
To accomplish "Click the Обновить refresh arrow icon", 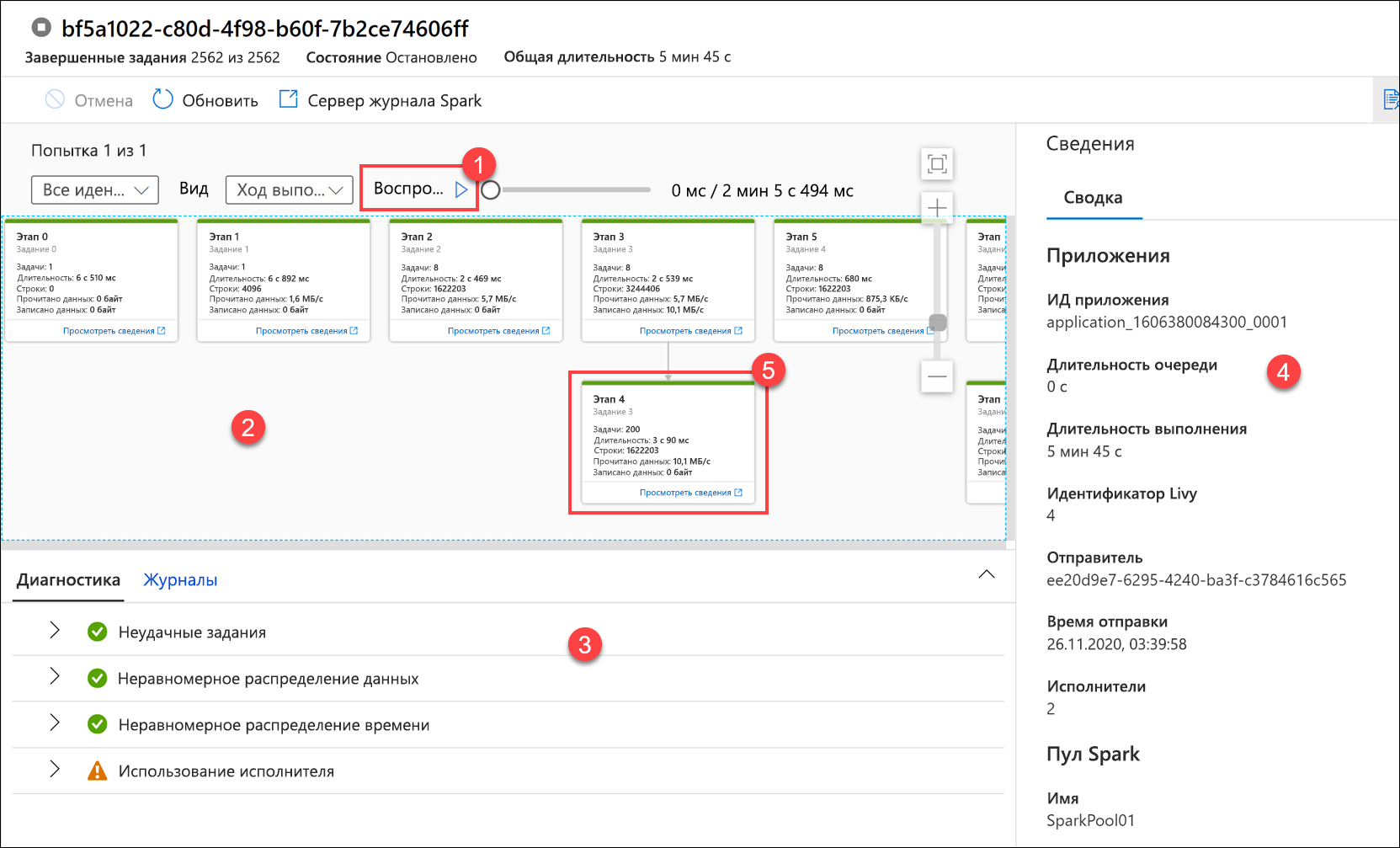I will coord(162,99).
